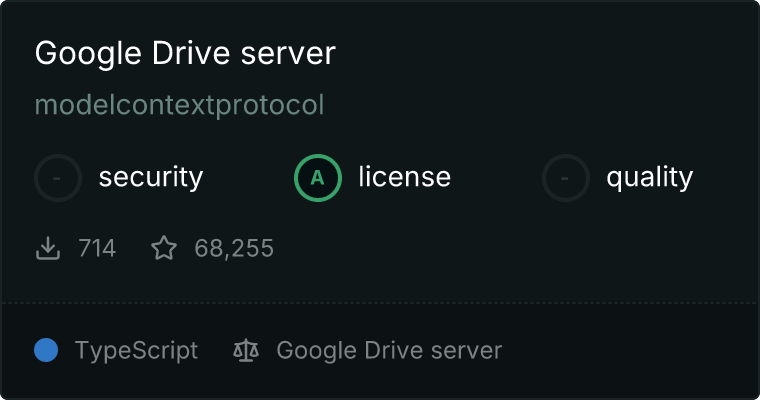The height and width of the screenshot is (400, 760).
Task: Select the quality label
Action: tap(649, 178)
